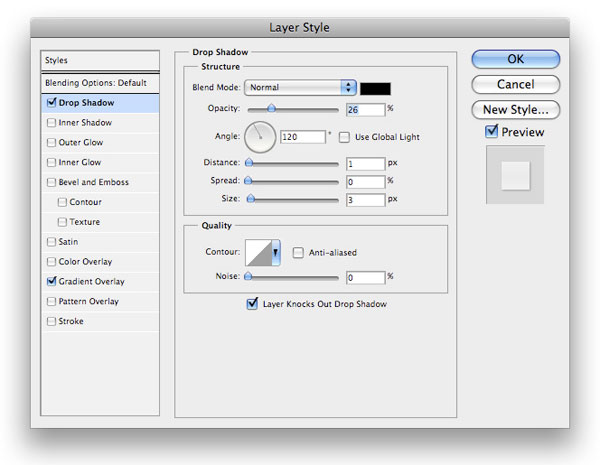Select the Gradient Overlay style label

coord(91,281)
